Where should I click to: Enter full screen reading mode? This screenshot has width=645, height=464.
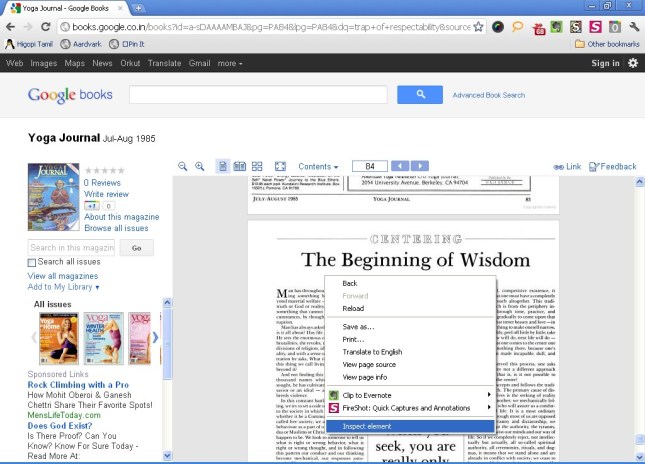click(x=280, y=166)
